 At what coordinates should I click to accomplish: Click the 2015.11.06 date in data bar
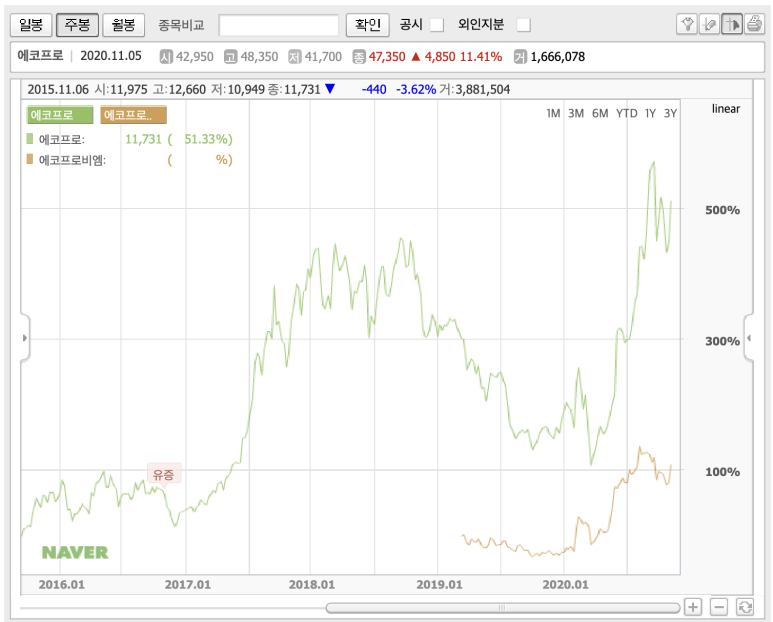pyautogui.click(x=58, y=89)
